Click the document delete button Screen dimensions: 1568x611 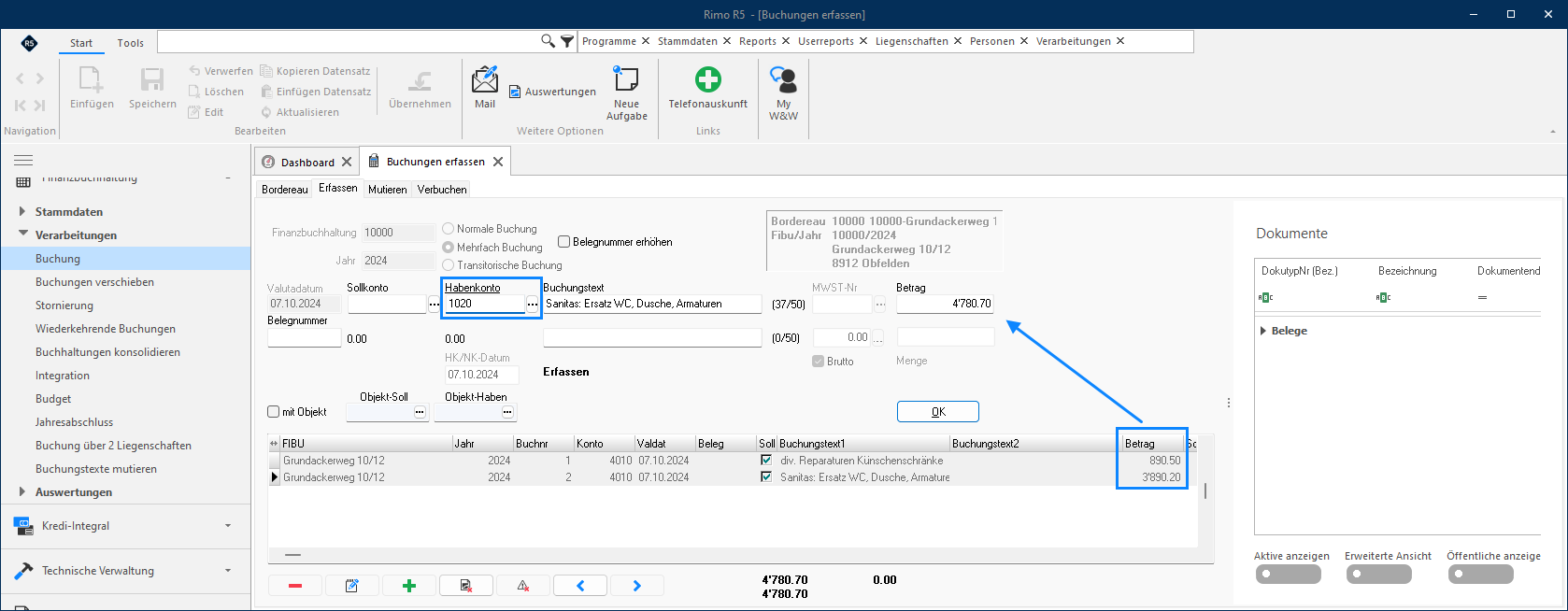coord(466,586)
